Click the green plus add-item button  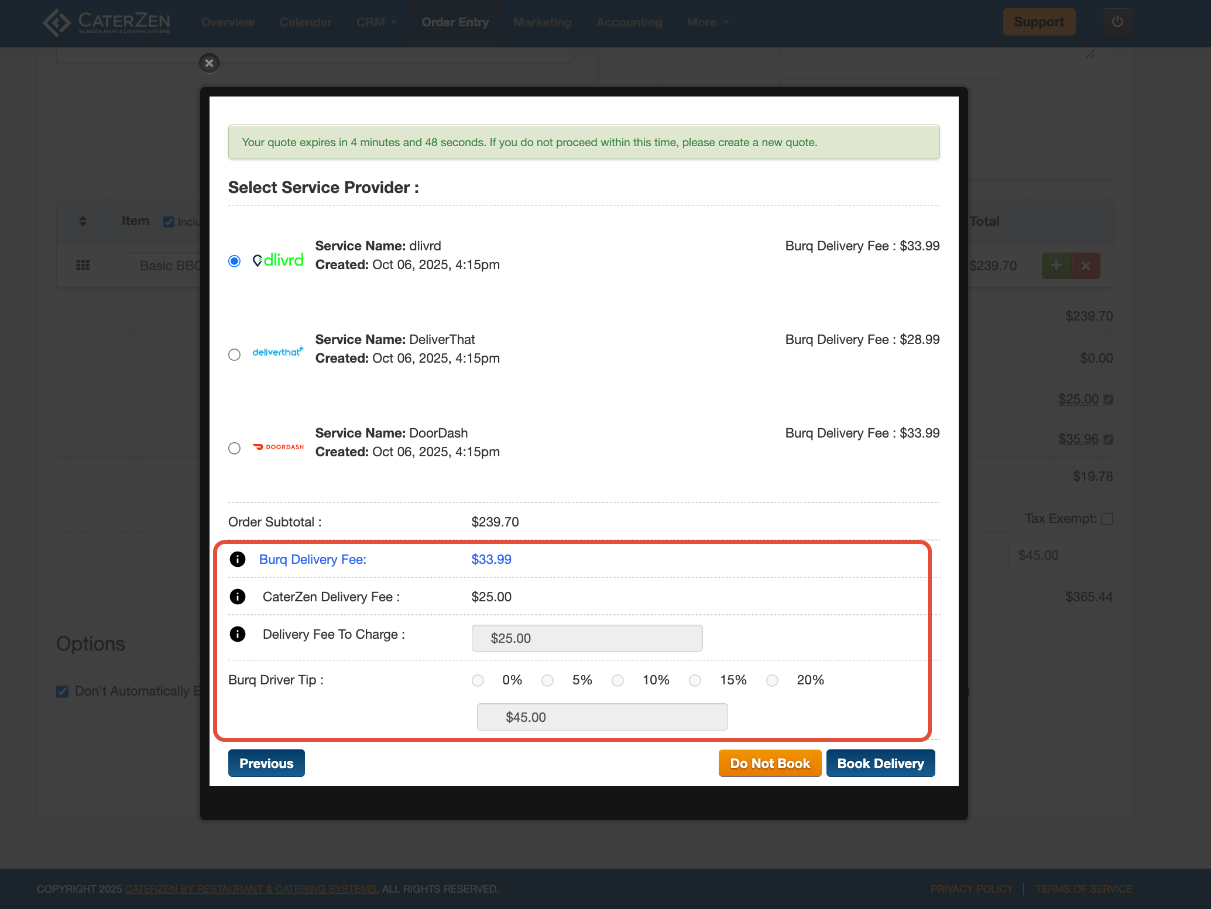tap(1057, 265)
